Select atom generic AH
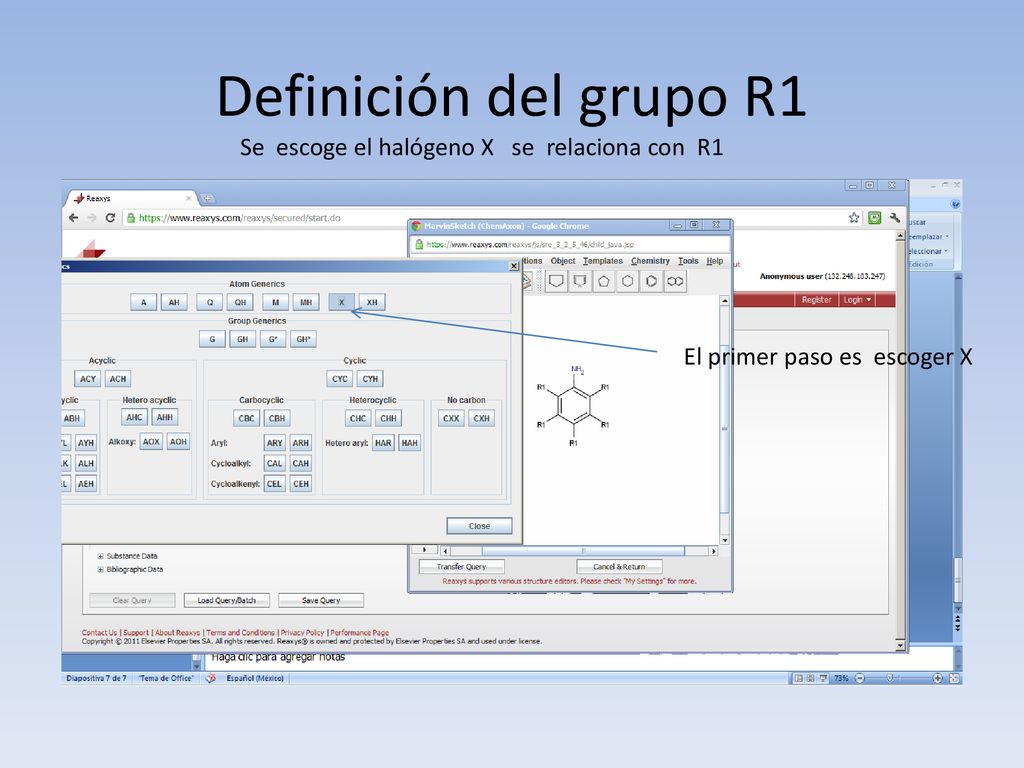This screenshot has height=768, width=1024. 174,302
